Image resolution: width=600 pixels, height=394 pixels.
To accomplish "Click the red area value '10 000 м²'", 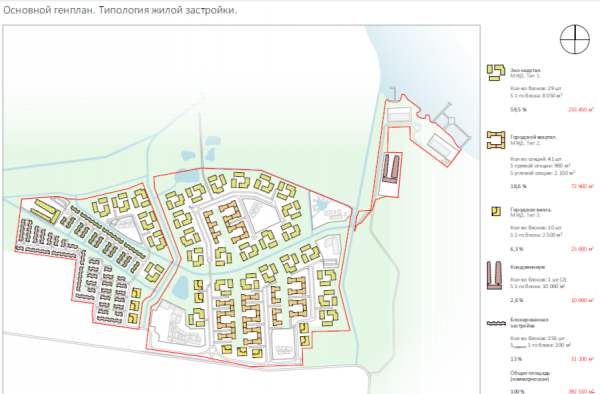I will click(582, 300).
